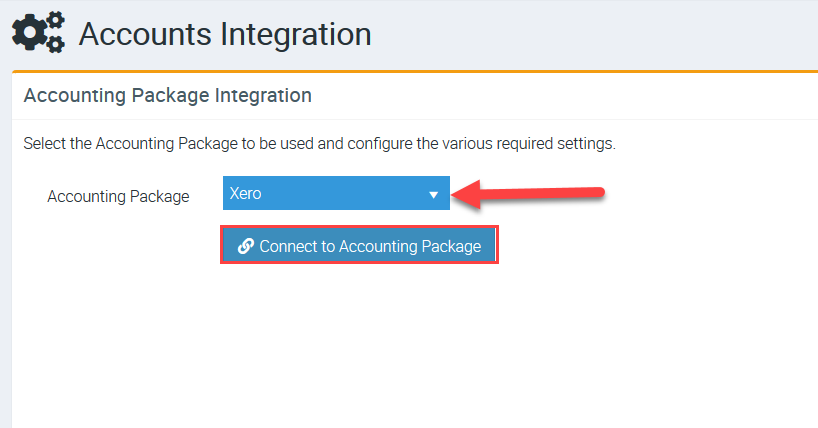Click the small upper gear in header icon
Screen dimensions: 818x428
[x=55, y=21]
